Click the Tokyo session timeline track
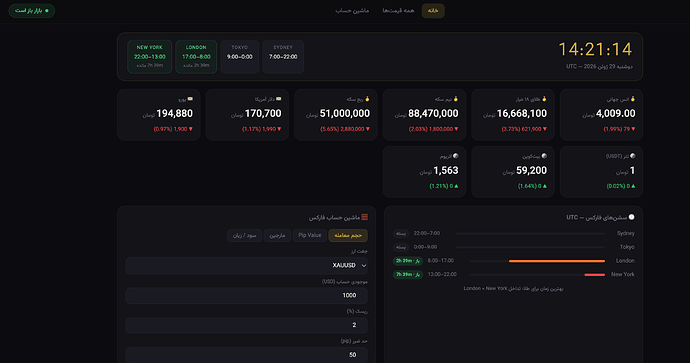This screenshot has height=363, width=690. pyautogui.click(x=530, y=247)
